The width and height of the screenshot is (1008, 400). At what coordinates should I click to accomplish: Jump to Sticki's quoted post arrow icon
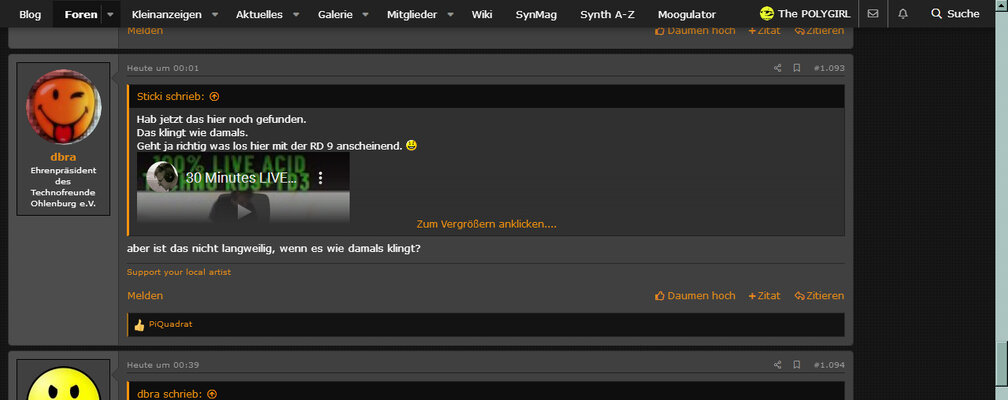click(x=214, y=96)
